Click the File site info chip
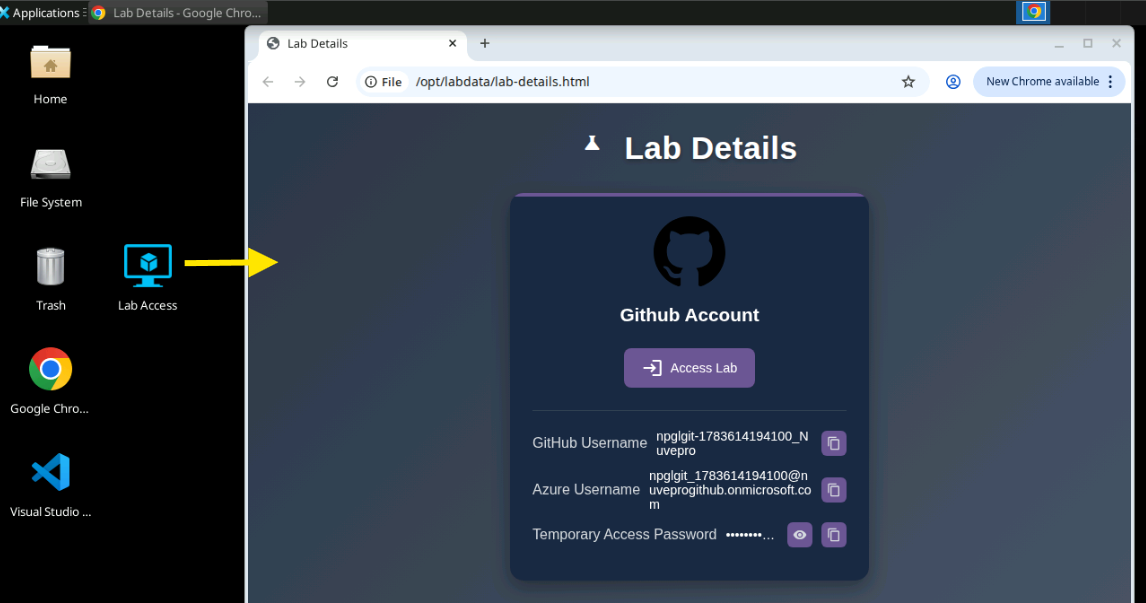The image size is (1146, 603). click(x=384, y=82)
